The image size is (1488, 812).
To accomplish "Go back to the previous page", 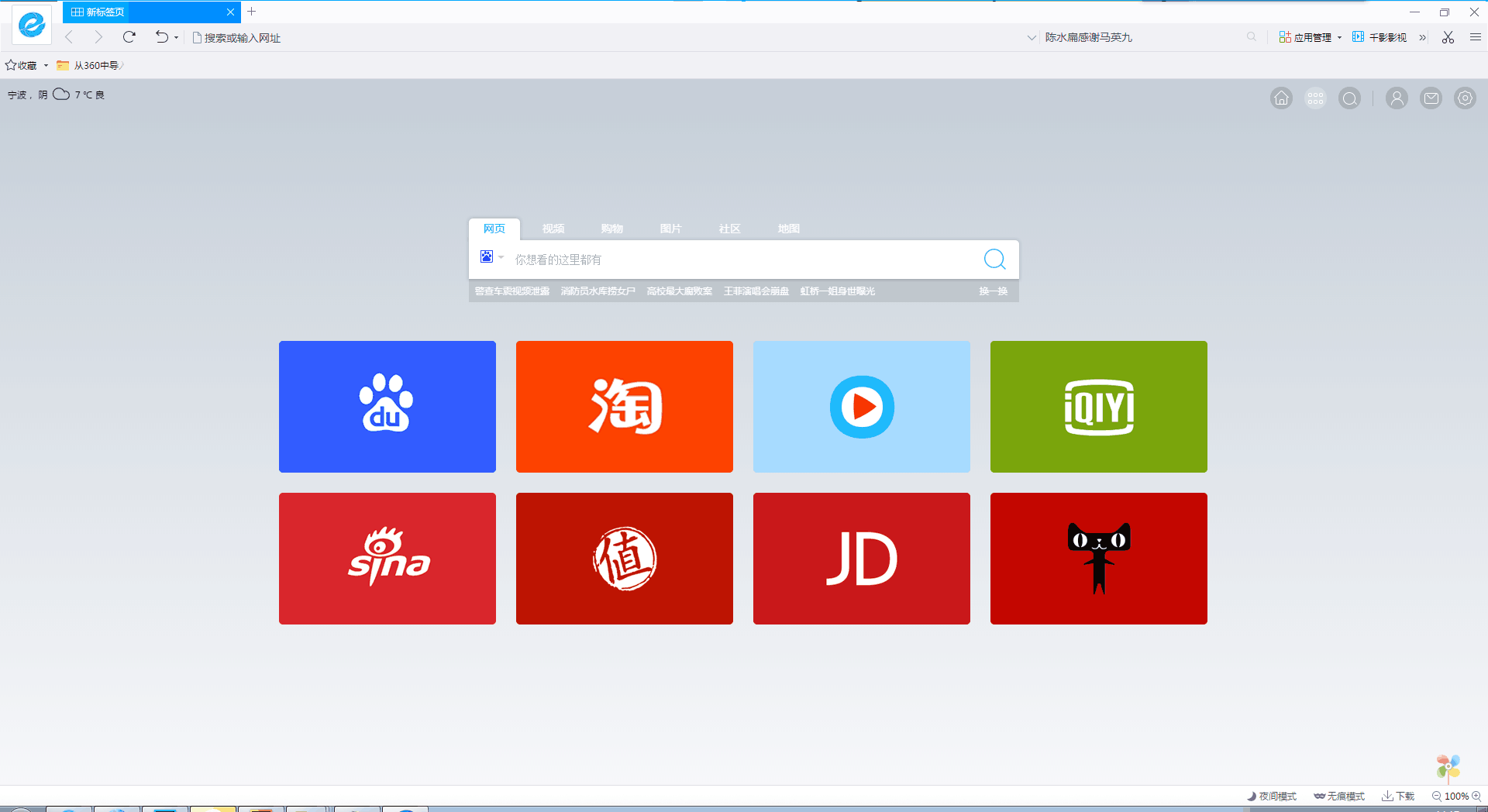I will pyautogui.click(x=69, y=37).
